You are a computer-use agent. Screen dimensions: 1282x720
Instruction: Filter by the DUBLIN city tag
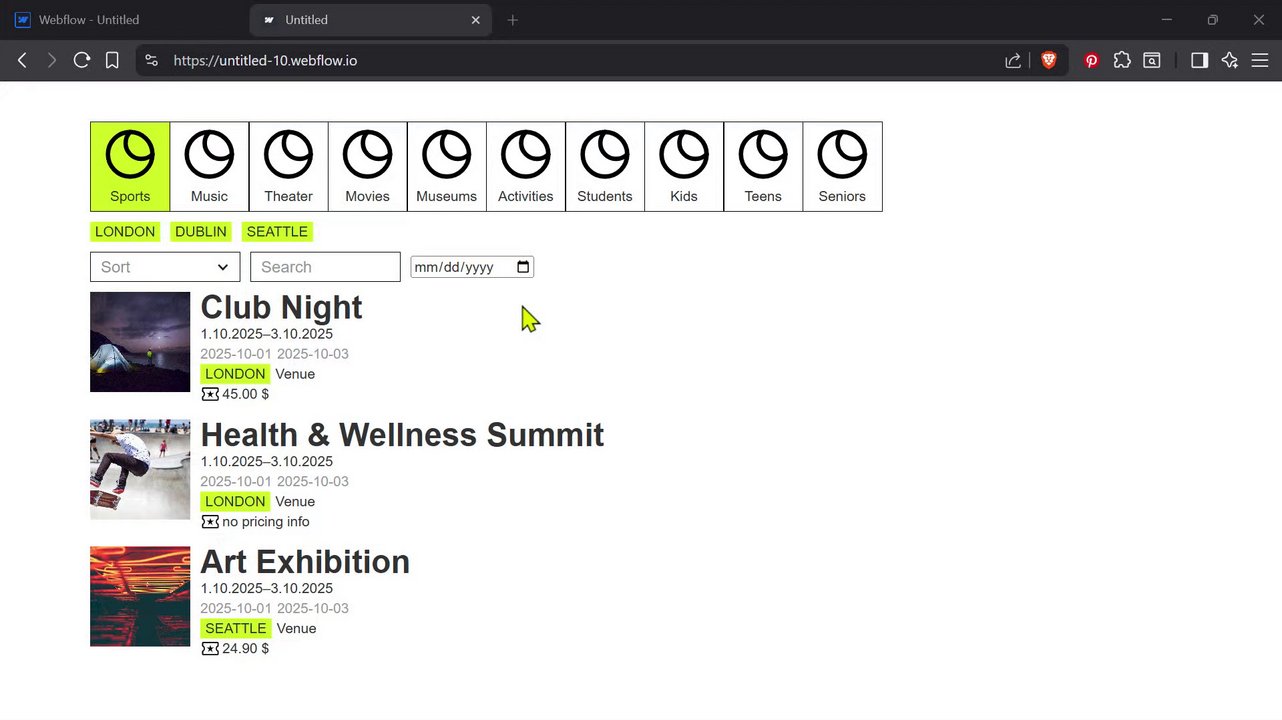201,232
